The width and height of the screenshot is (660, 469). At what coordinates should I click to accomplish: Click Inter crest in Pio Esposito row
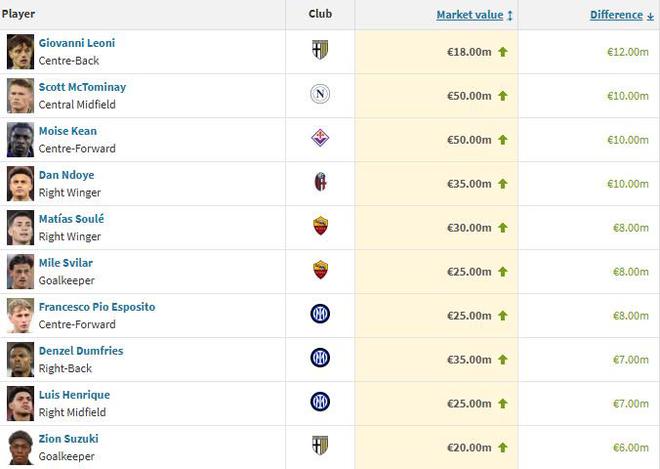pos(320,314)
